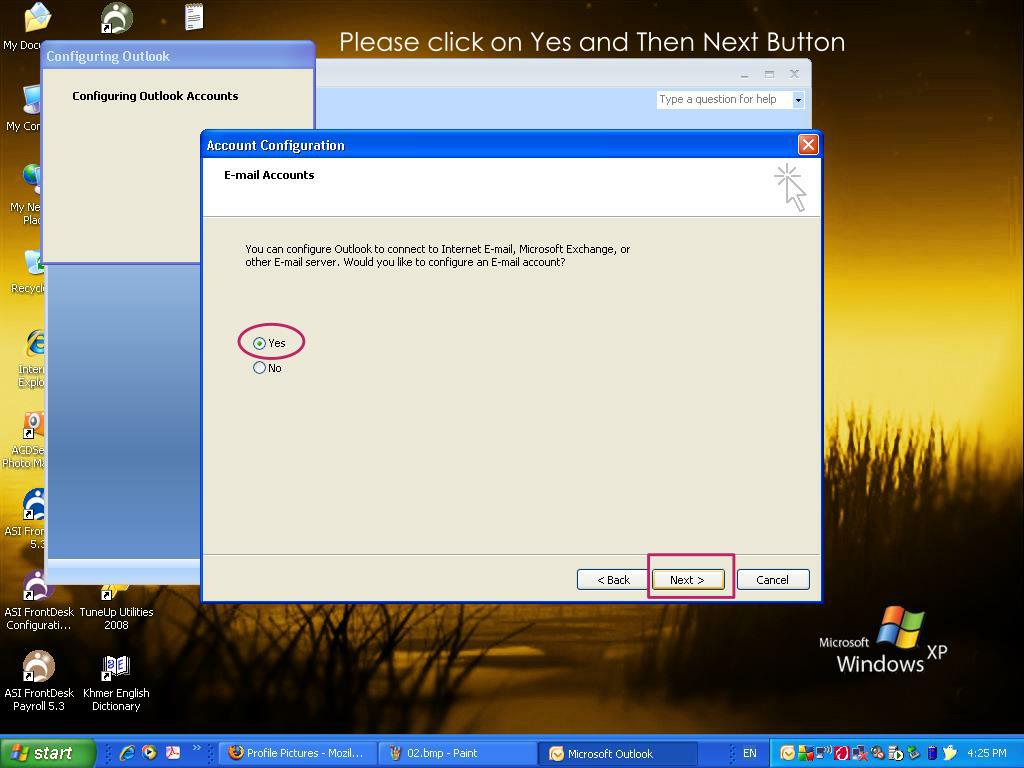Click the Next > button
This screenshot has width=1024, height=768.
click(688, 579)
